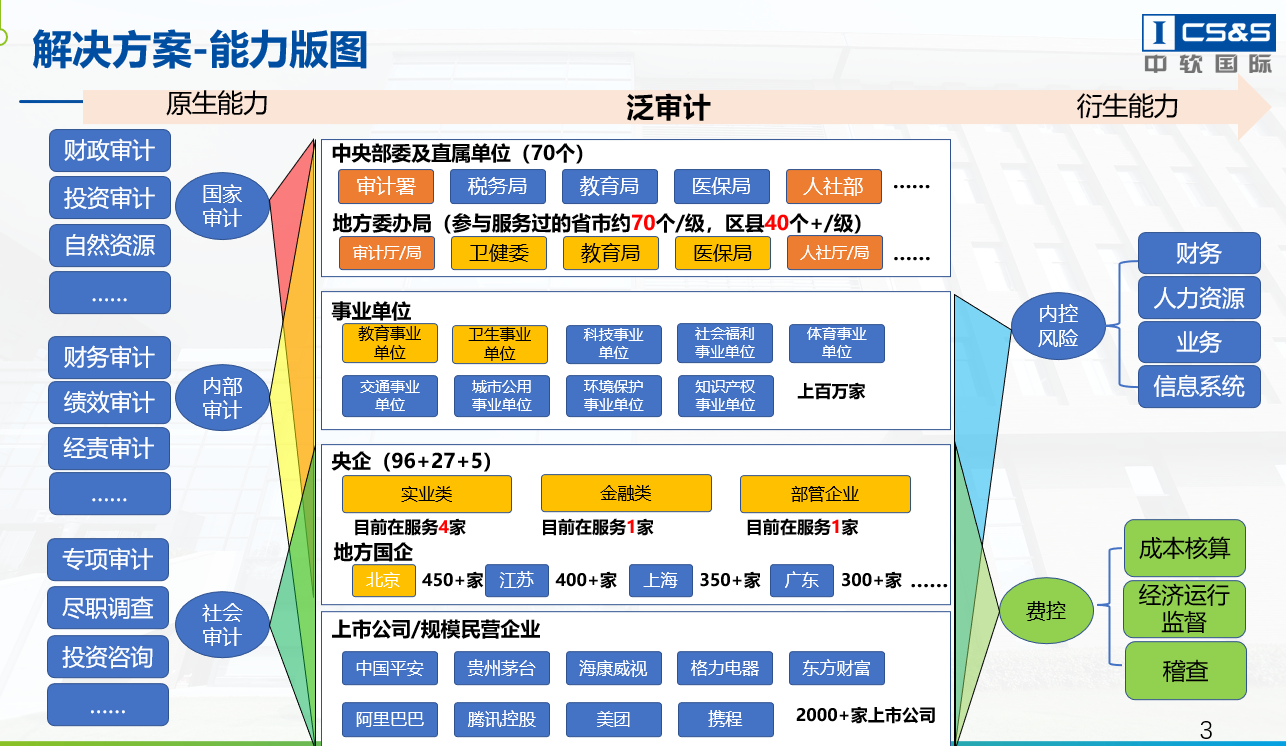The width and height of the screenshot is (1286, 746).
Task: Click the 城市公用事业单位 box
Action: coord(502,396)
